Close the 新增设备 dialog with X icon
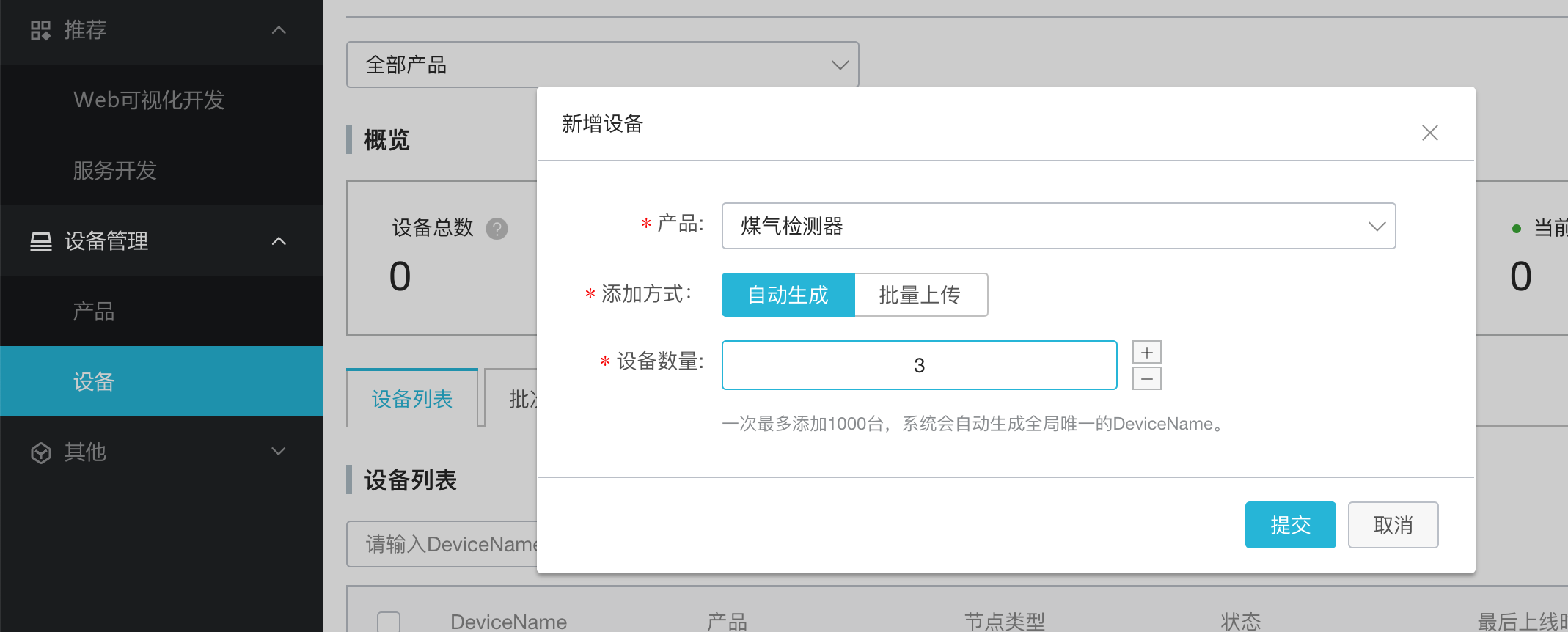This screenshot has height=632, width=1568. pyautogui.click(x=1429, y=133)
